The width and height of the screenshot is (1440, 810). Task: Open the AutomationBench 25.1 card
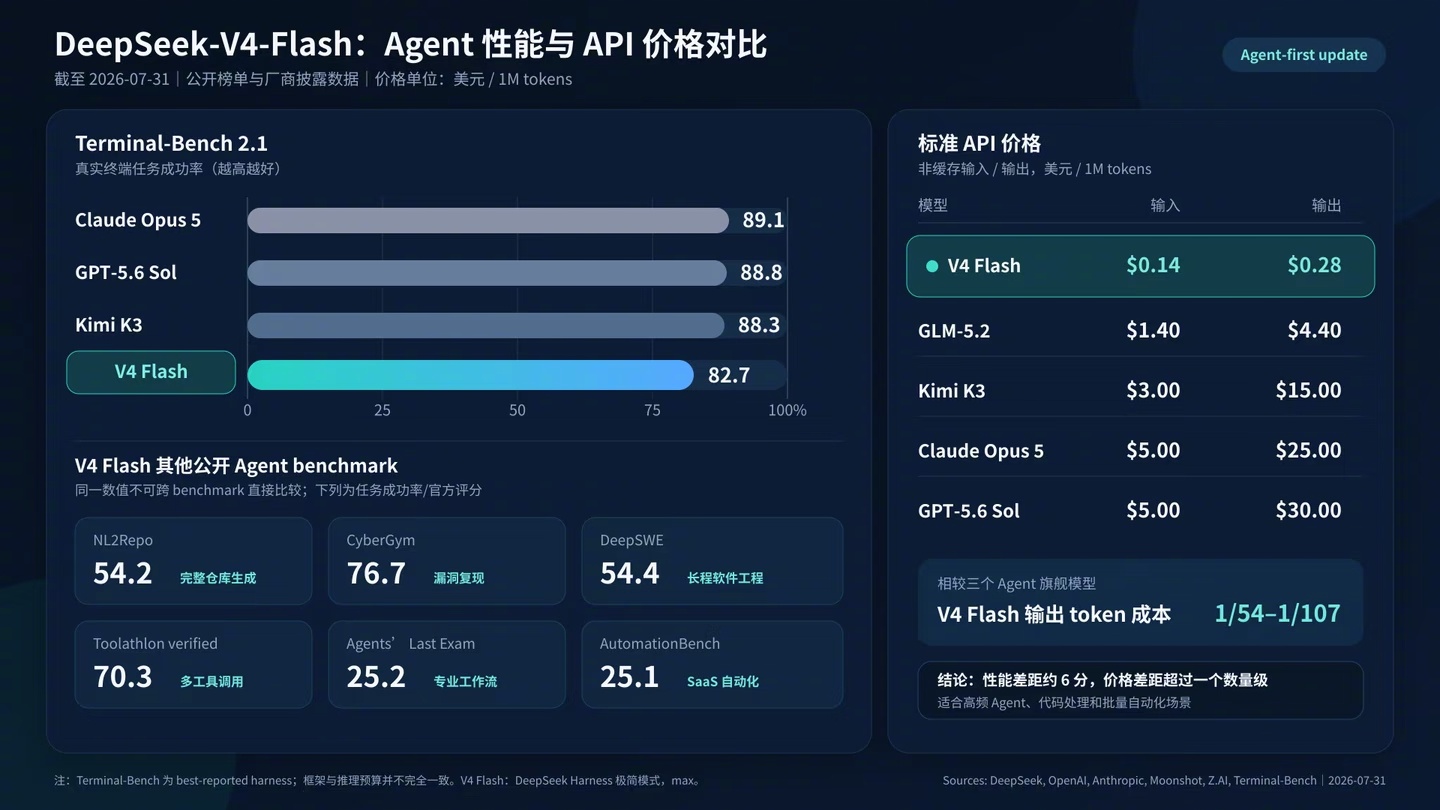(x=712, y=665)
